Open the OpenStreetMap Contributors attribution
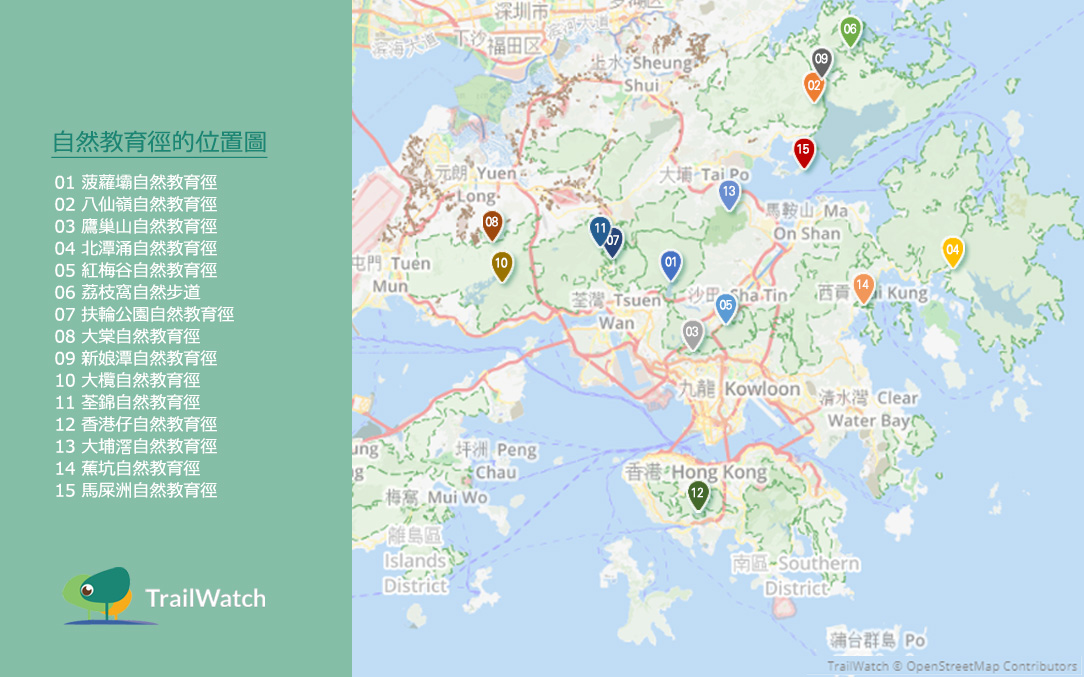 (992, 666)
